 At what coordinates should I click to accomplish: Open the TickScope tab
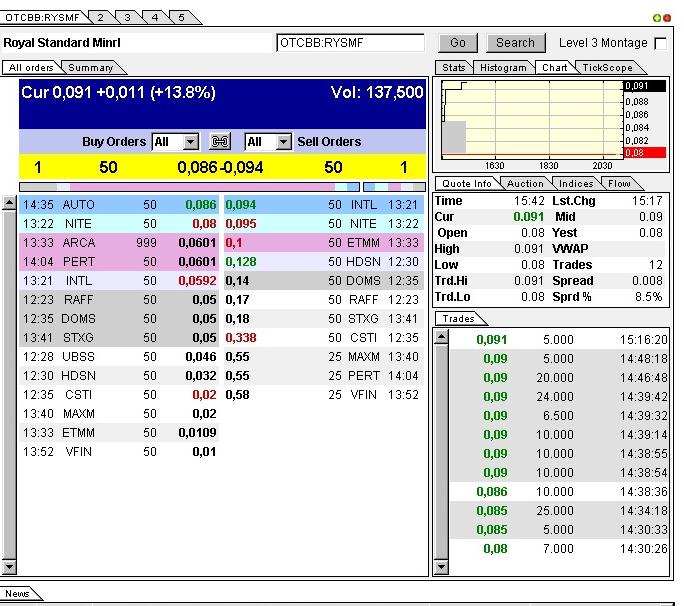(x=607, y=68)
